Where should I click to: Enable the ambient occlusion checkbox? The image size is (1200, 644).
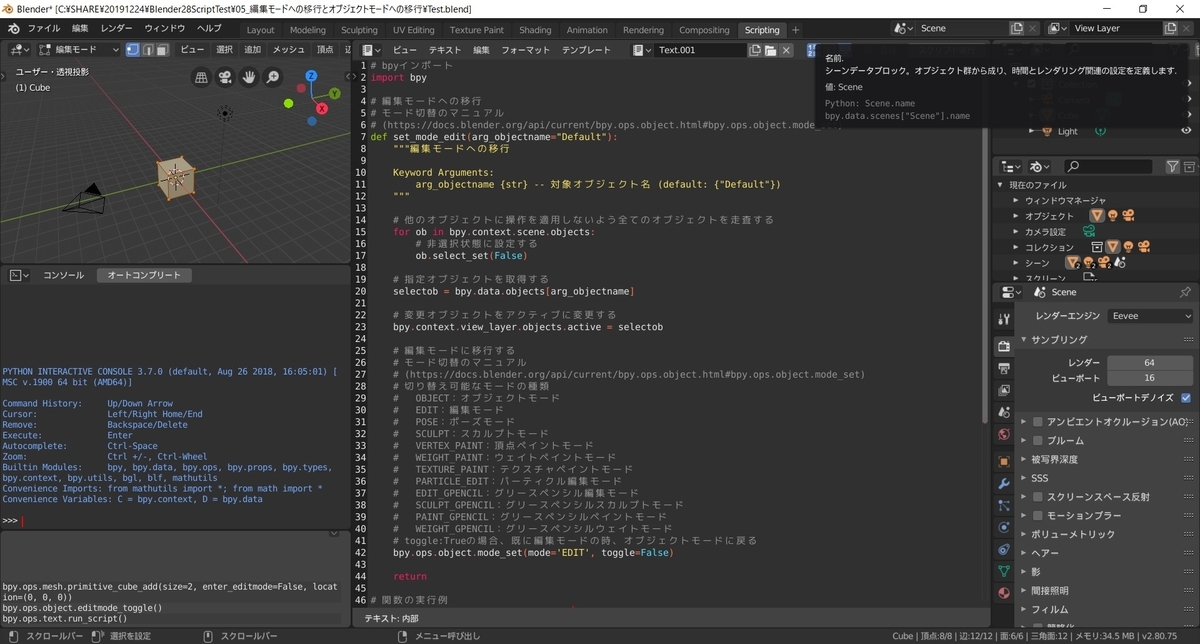coord(1038,422)
